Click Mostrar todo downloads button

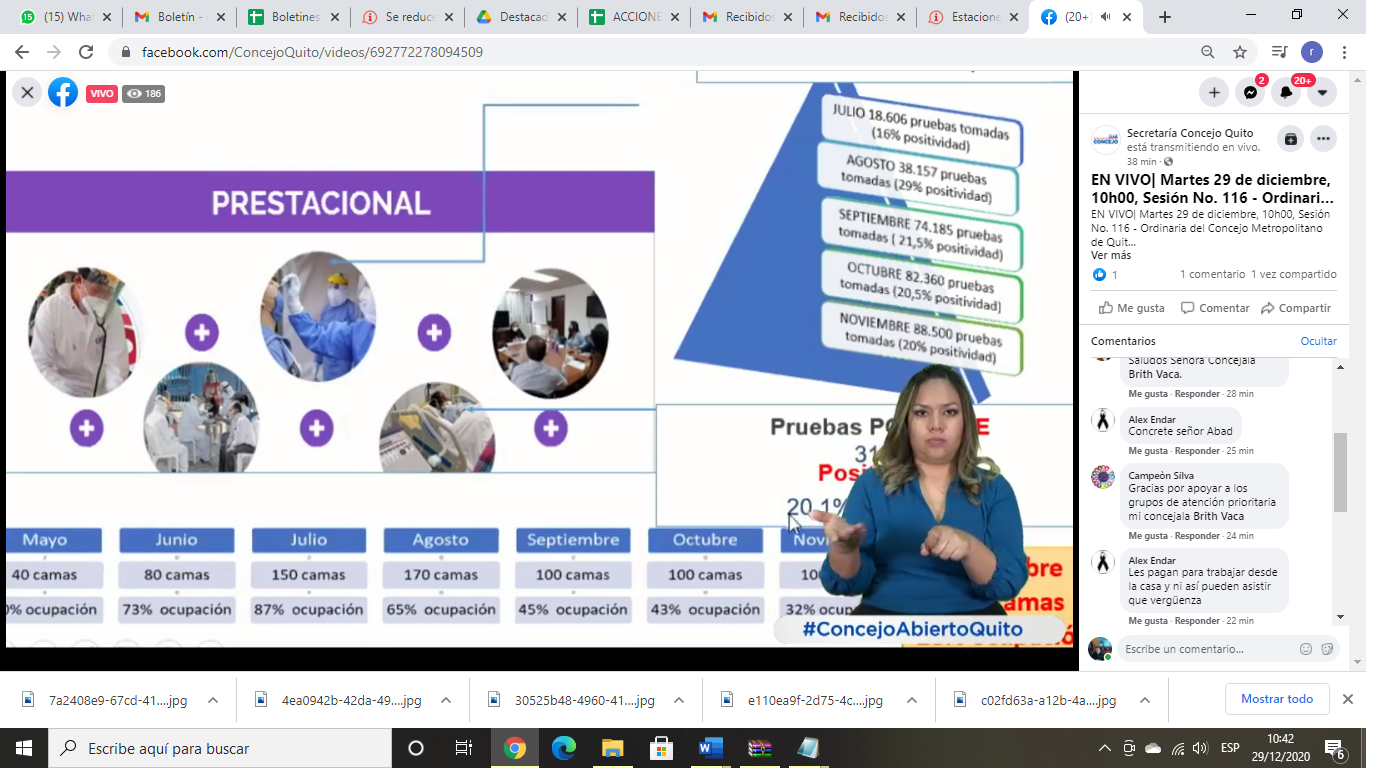coord(1276,699)
